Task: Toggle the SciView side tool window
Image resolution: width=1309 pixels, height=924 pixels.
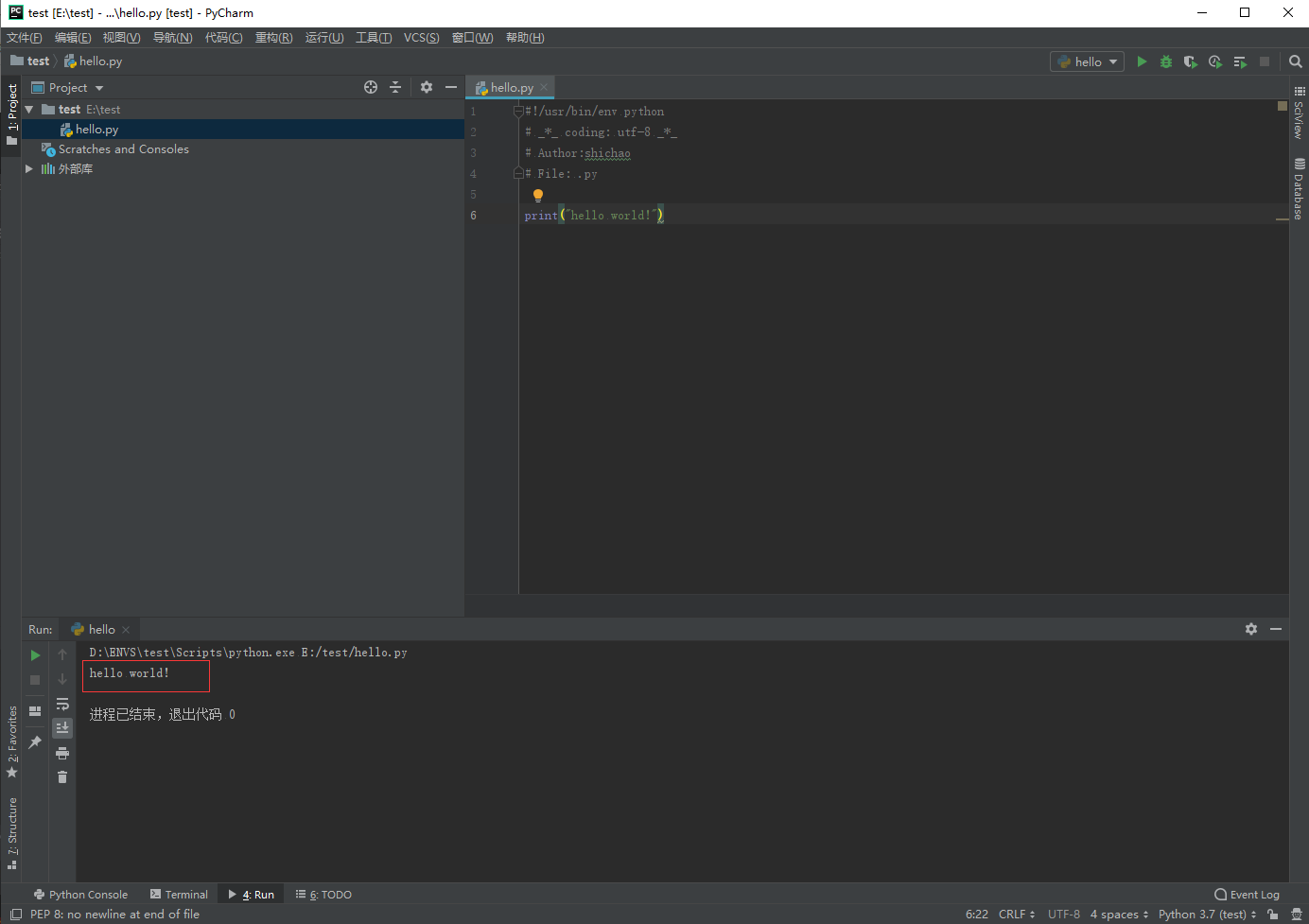Action: 1300,113
